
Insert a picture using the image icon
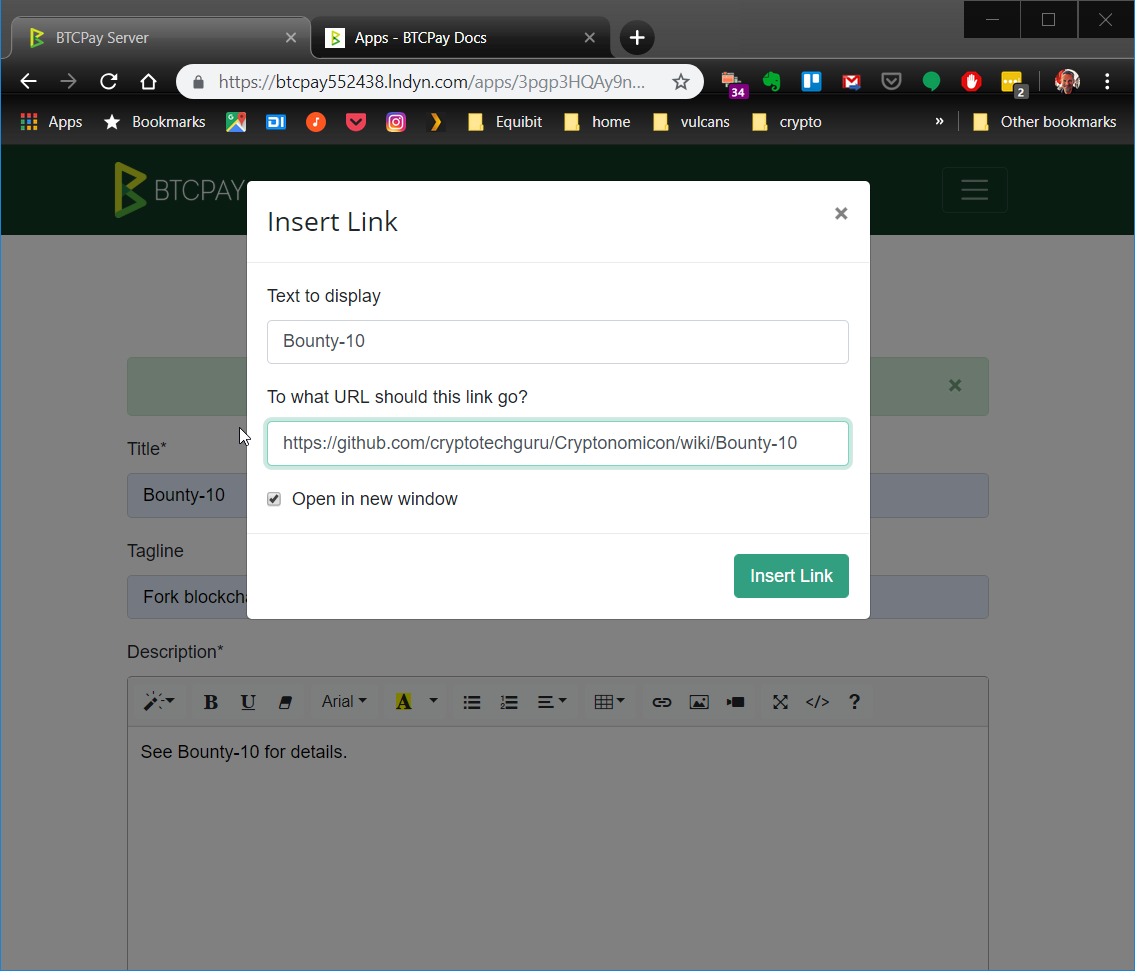click(x=698, y=701)
